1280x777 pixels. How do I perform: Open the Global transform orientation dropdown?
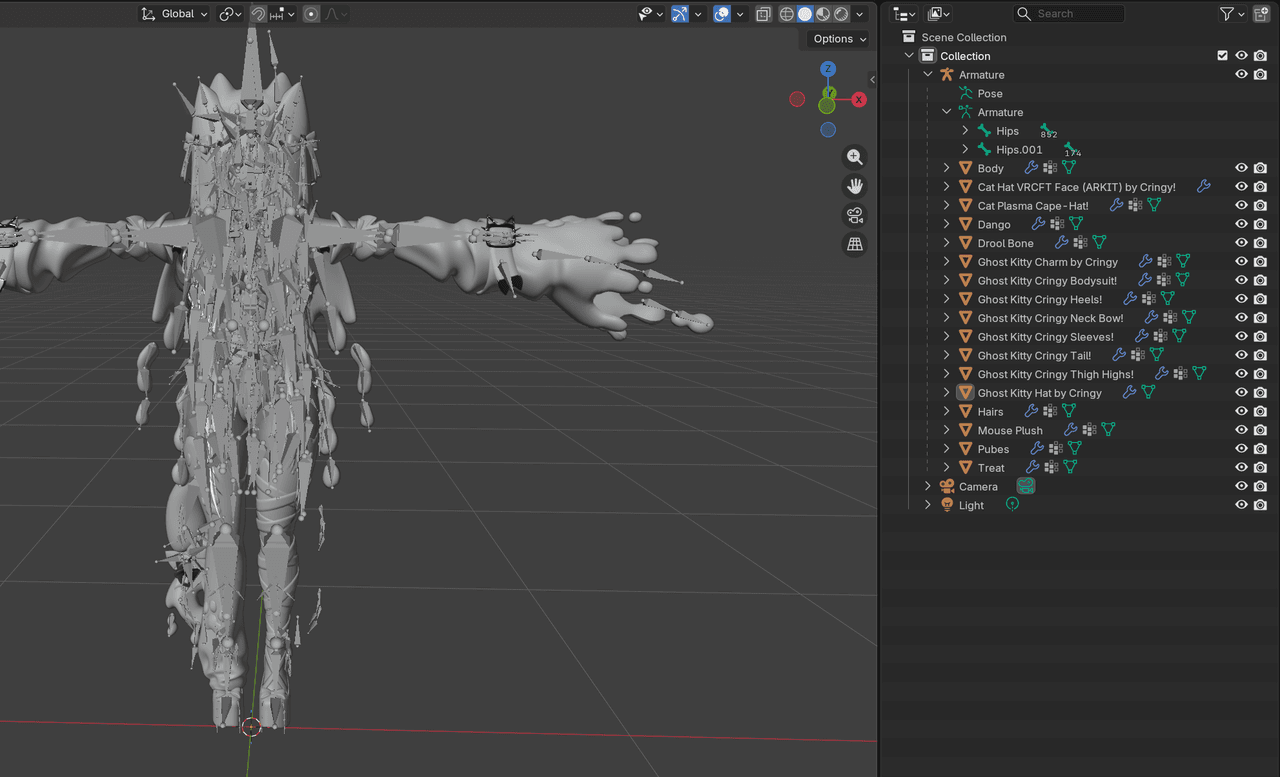[x=175, y=14]
